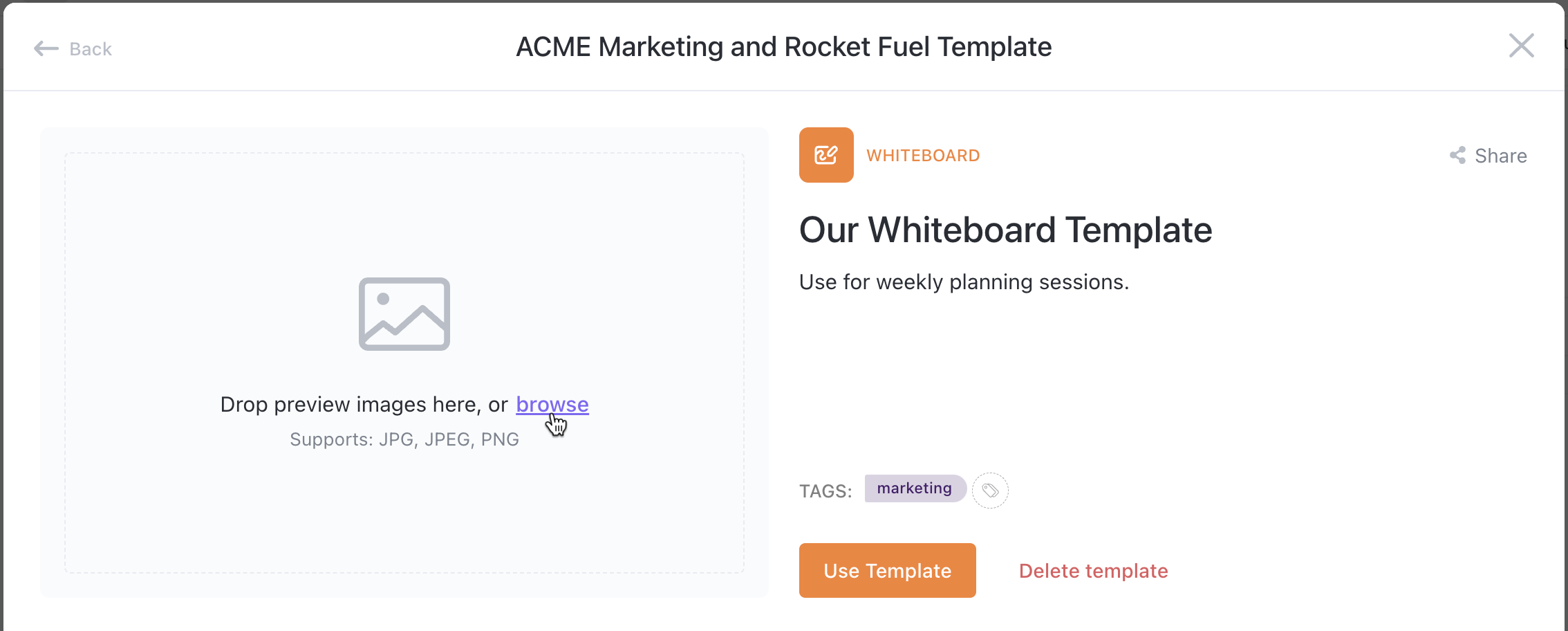Open the browse file picker link

click(x=552, y=404)
